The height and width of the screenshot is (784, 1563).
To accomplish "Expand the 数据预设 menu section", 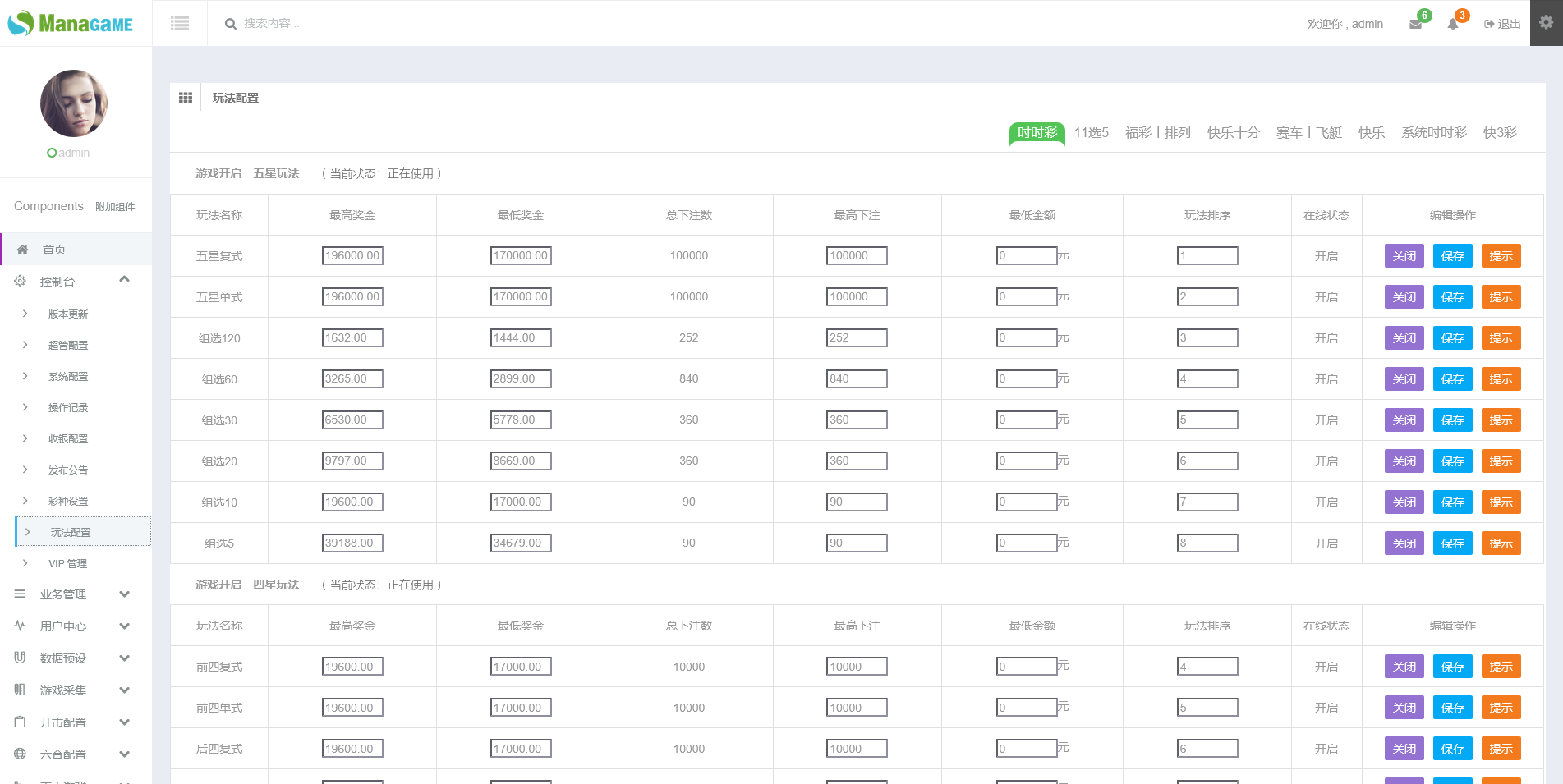I will coord(124,658).
